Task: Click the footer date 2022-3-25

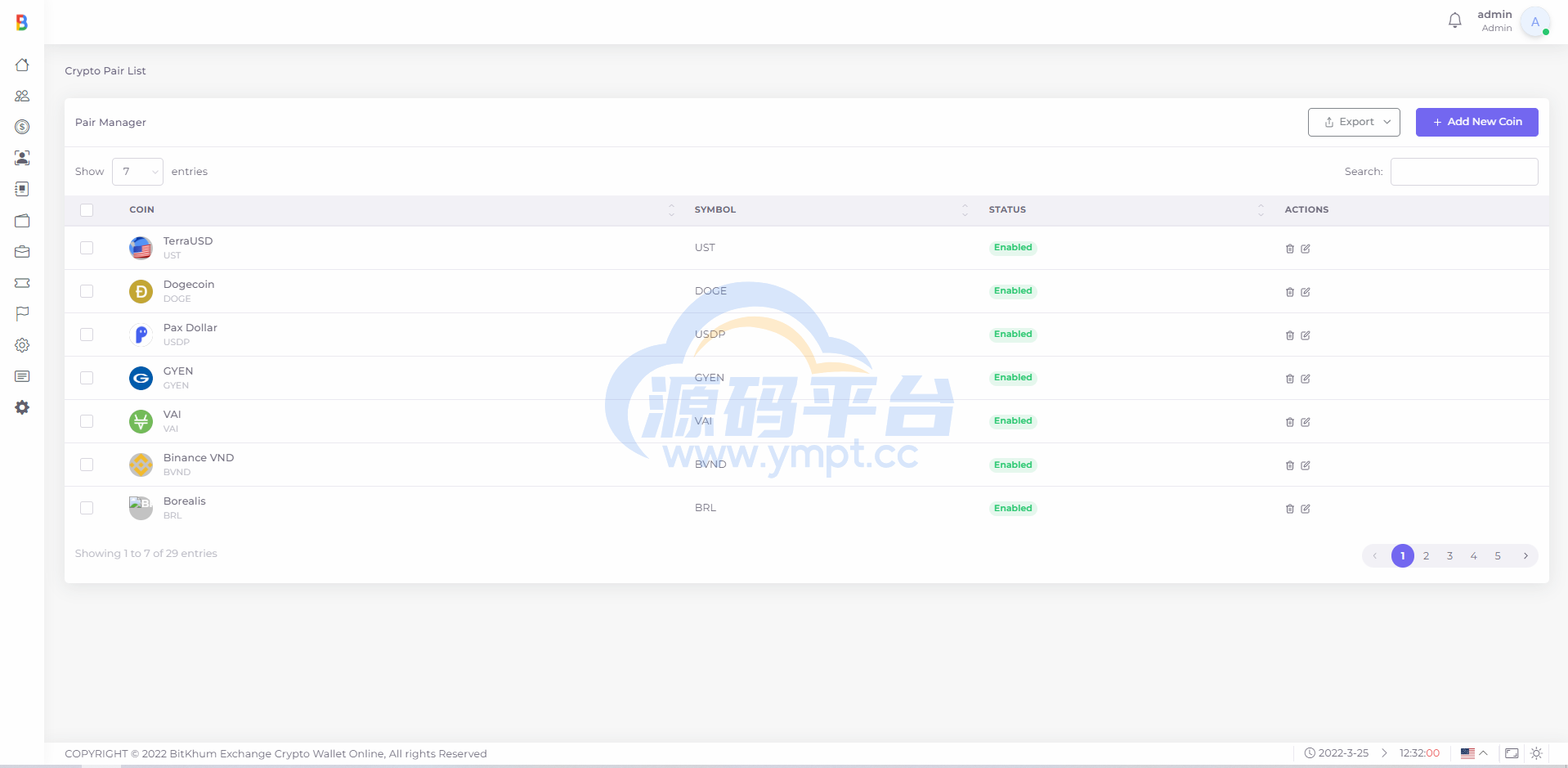Action: [1343, 753]
